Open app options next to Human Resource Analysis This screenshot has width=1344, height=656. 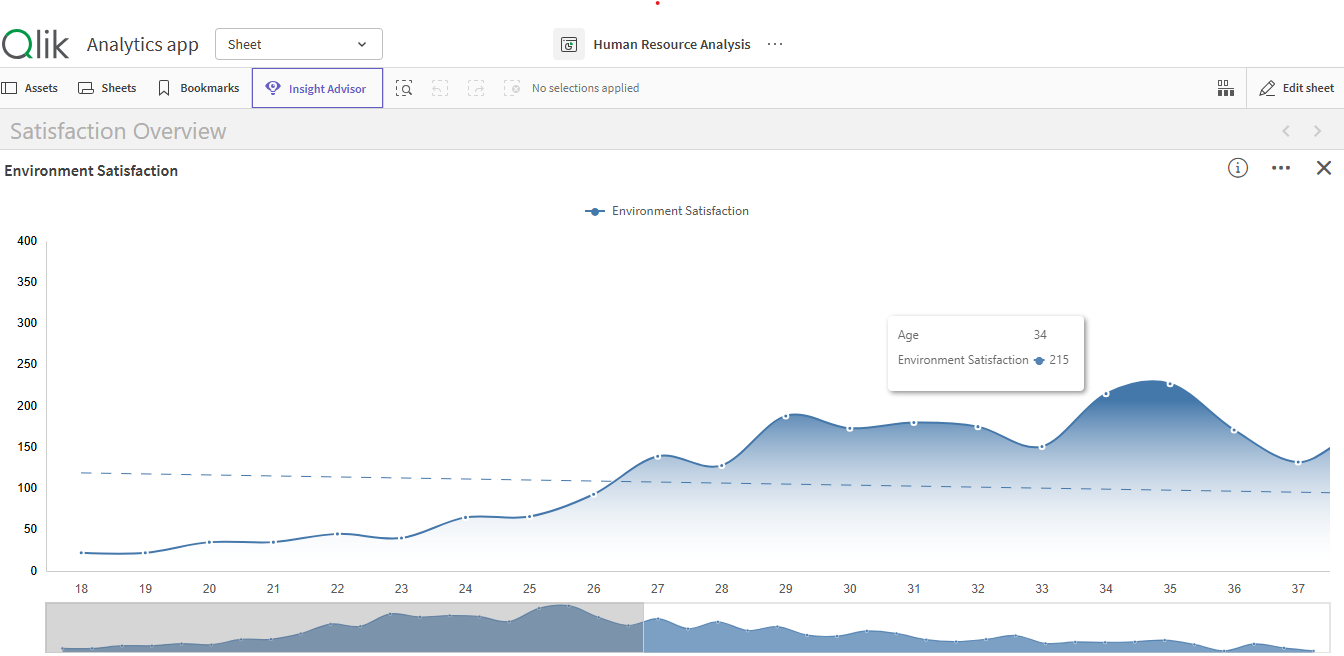pyautogui.click(x=775, y=44)
